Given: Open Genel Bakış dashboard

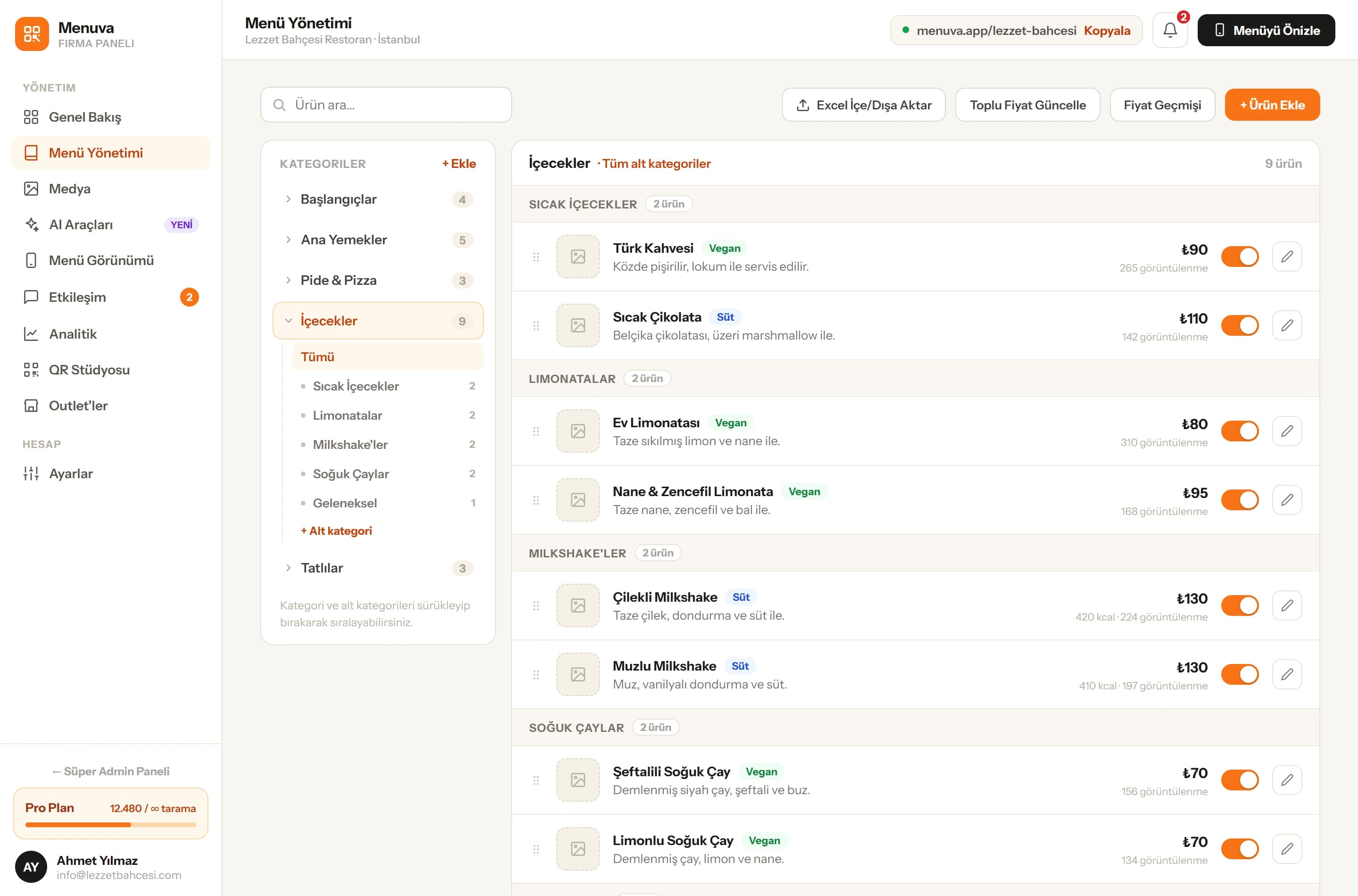Looking at the screenshot, I should 111,117.
